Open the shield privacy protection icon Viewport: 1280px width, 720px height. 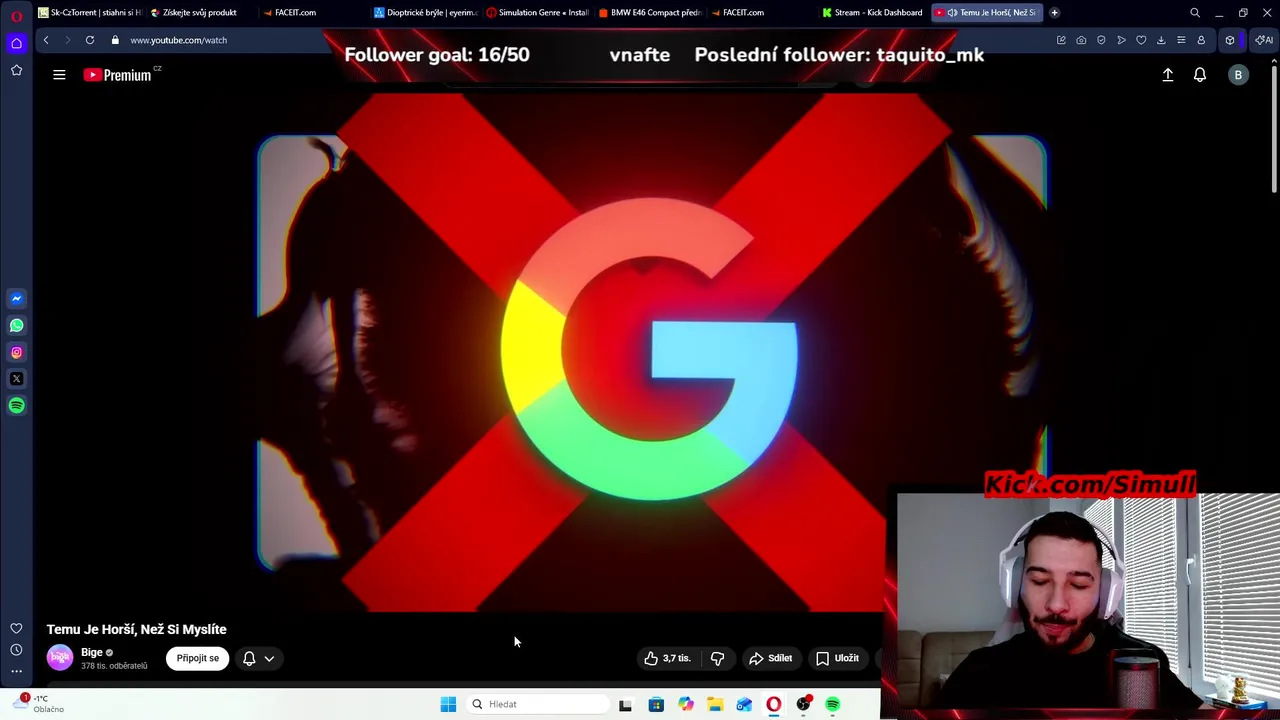point(1101,40)
